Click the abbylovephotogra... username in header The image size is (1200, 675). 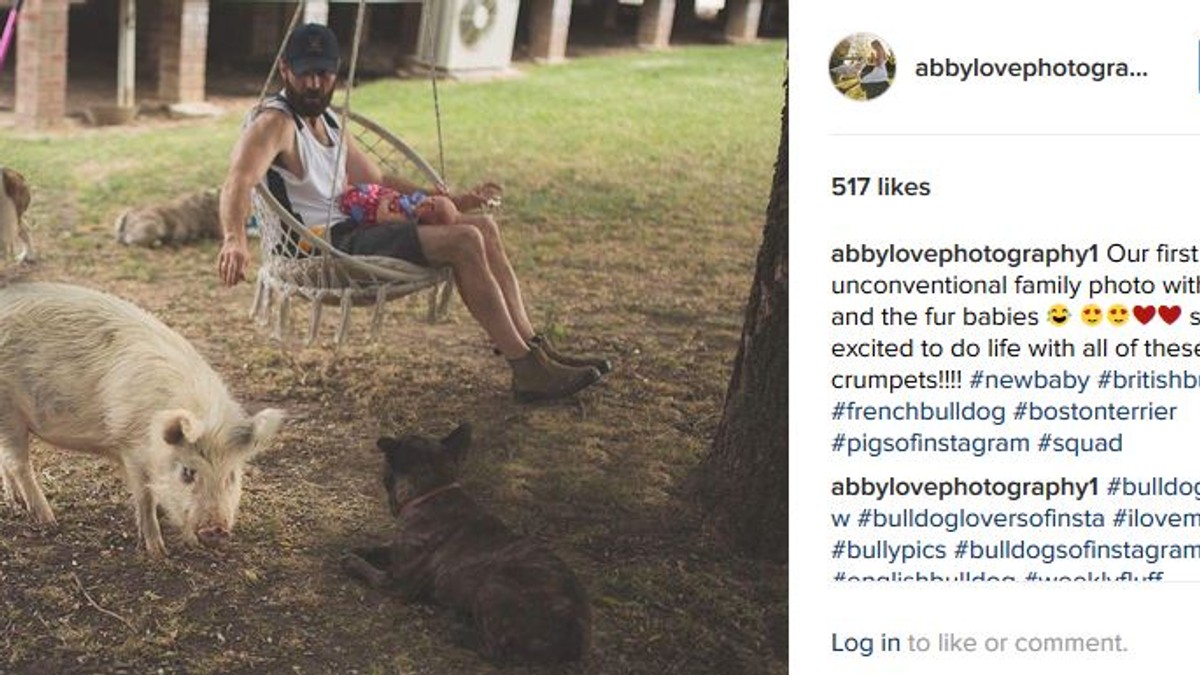[1031, 68]
